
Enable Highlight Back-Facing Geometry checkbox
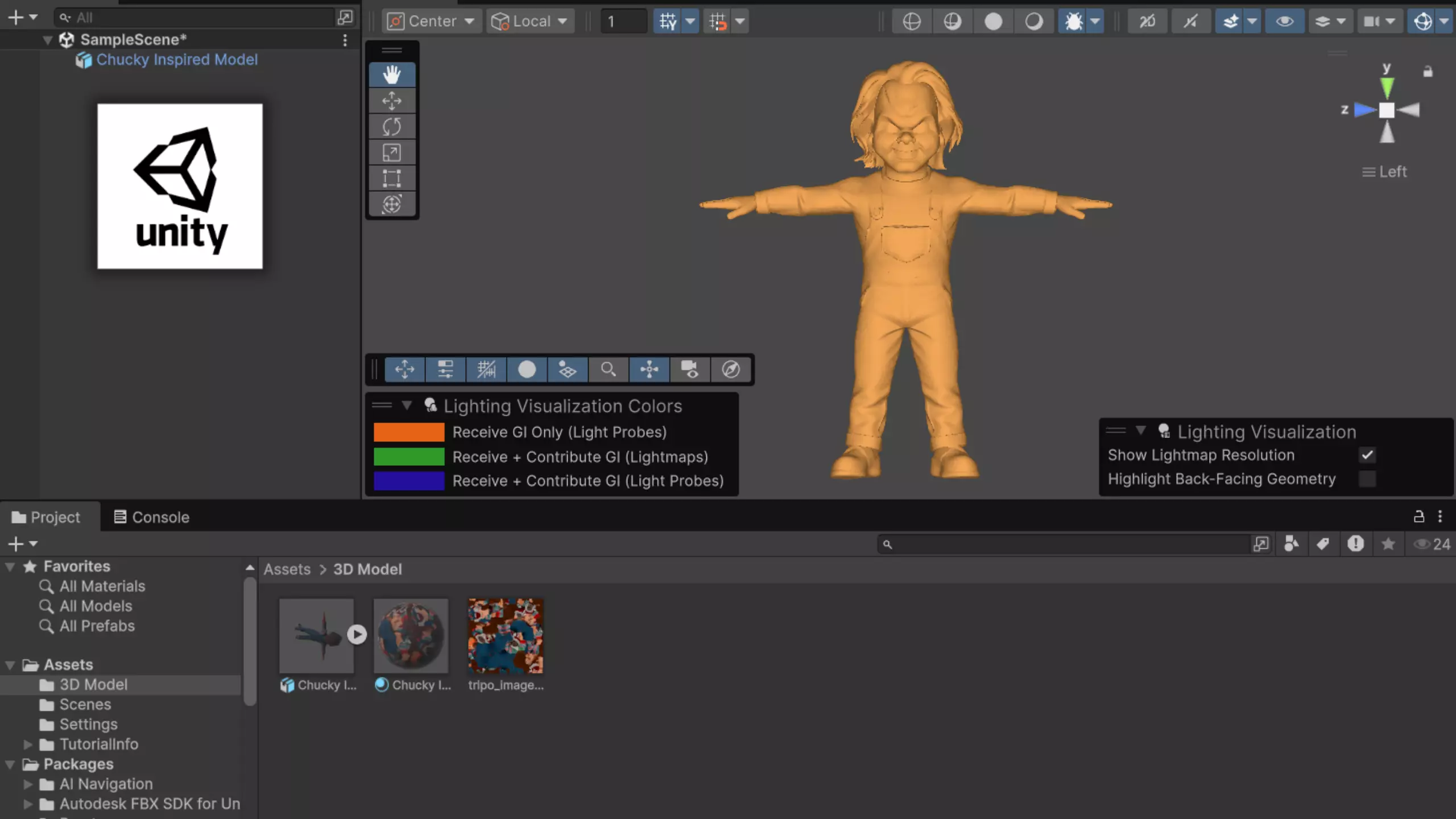[1367, 479]
